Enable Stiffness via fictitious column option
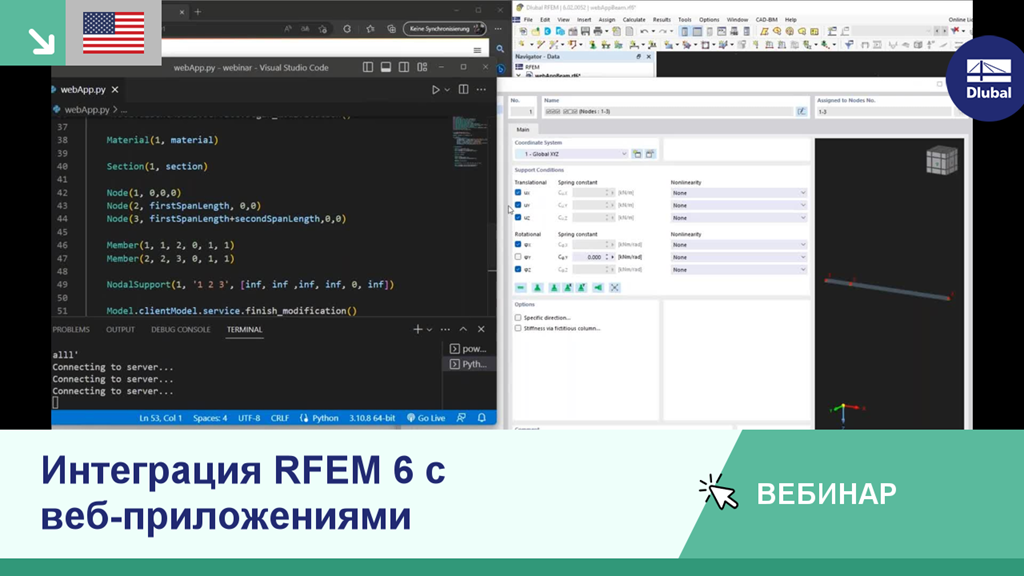 pos(518,328)
